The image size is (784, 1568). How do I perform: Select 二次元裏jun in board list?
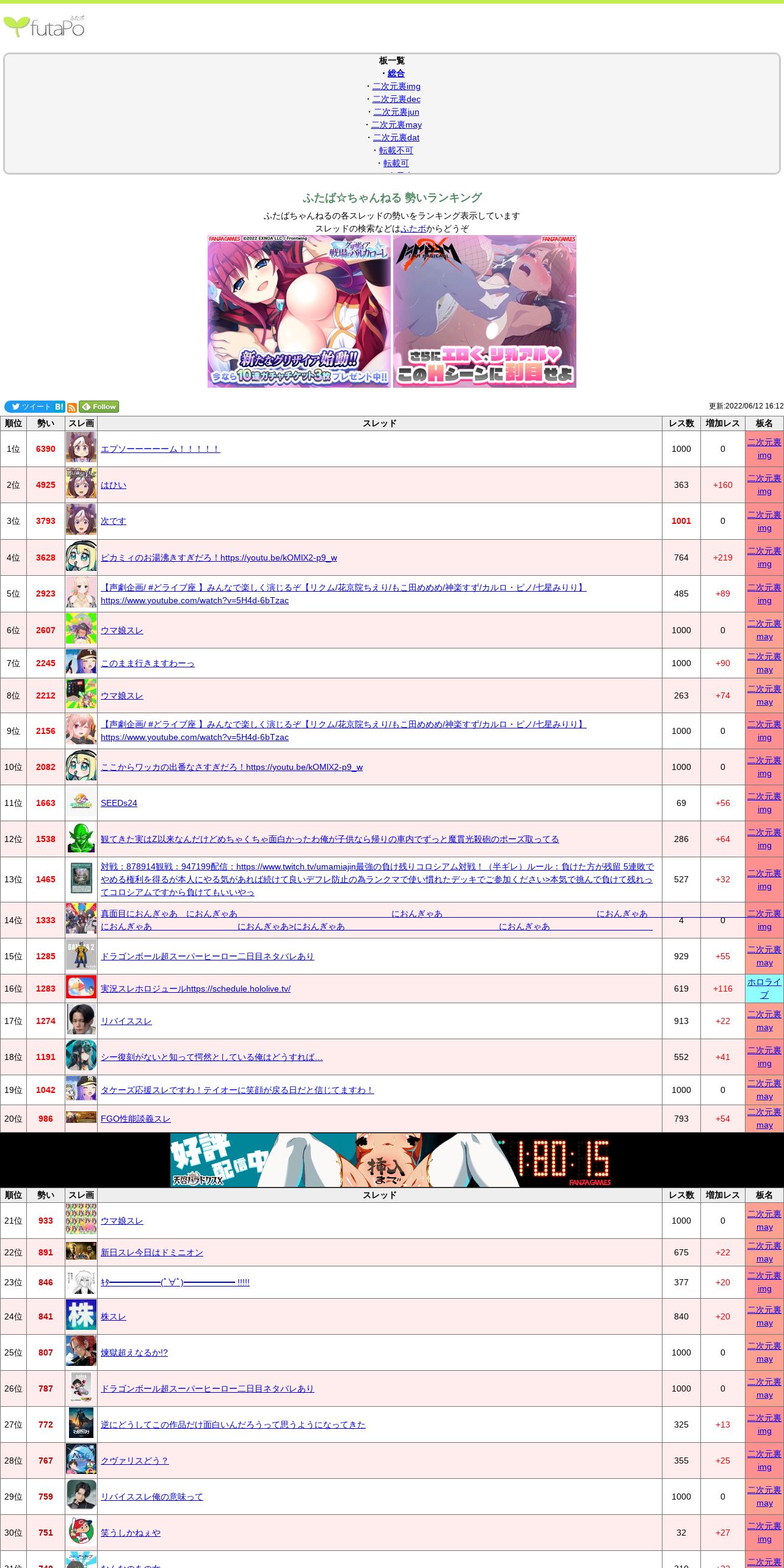[396, 112]
